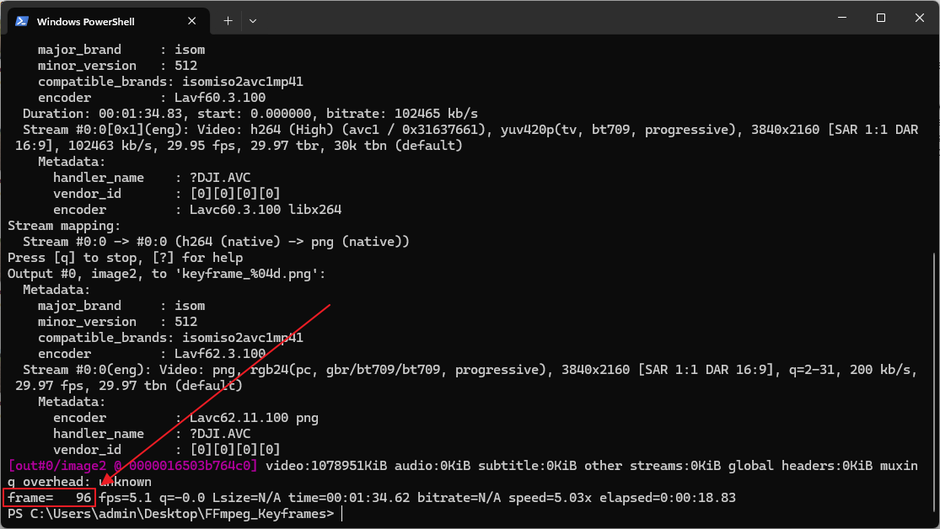Click the terminal vertical scrollbar
Image resolution: width=940 pixels, height=529 pixels.
coord(935,384)
